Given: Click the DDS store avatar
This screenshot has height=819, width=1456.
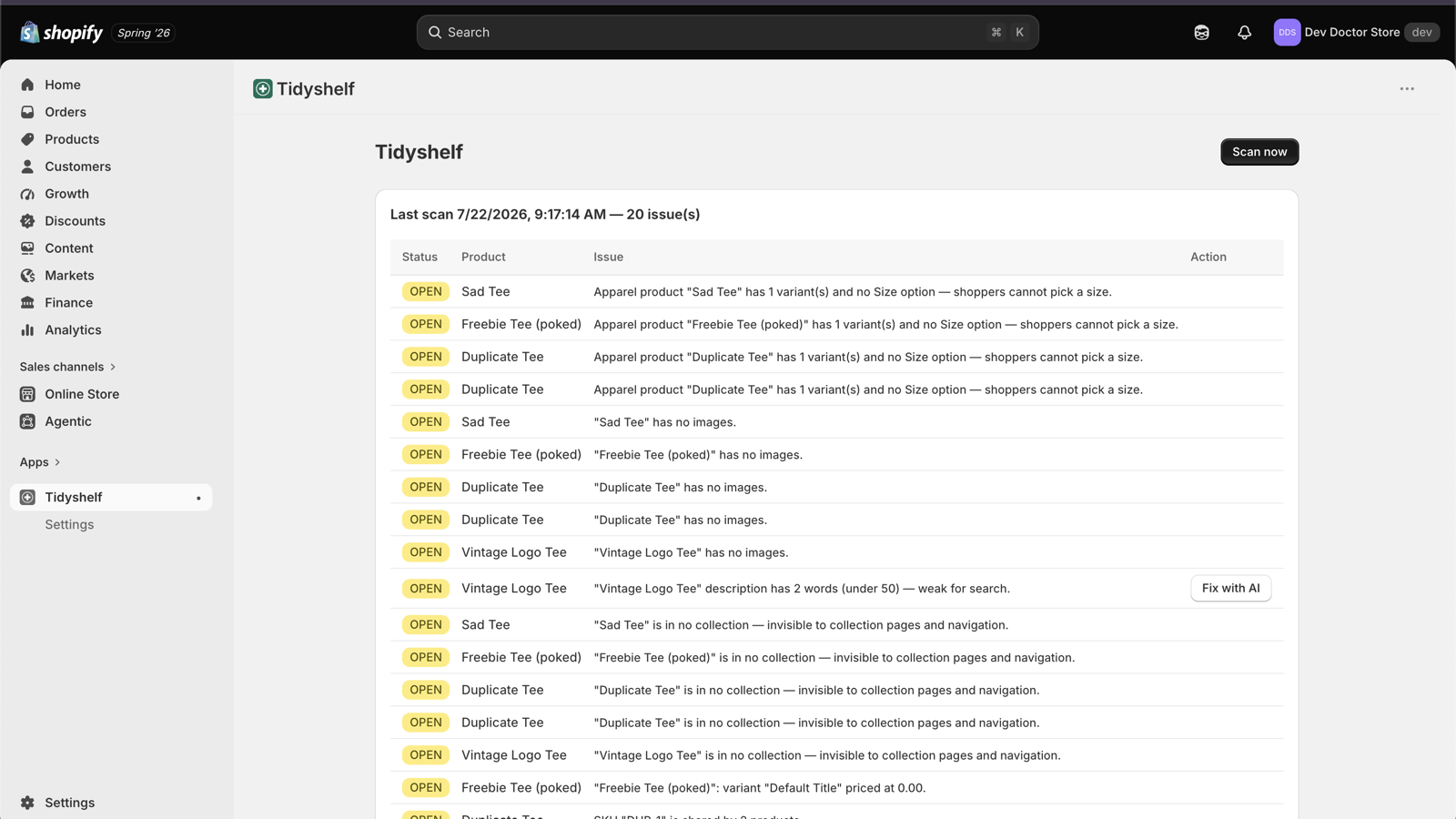Looking at the screenshot, I should (1287, 33).
